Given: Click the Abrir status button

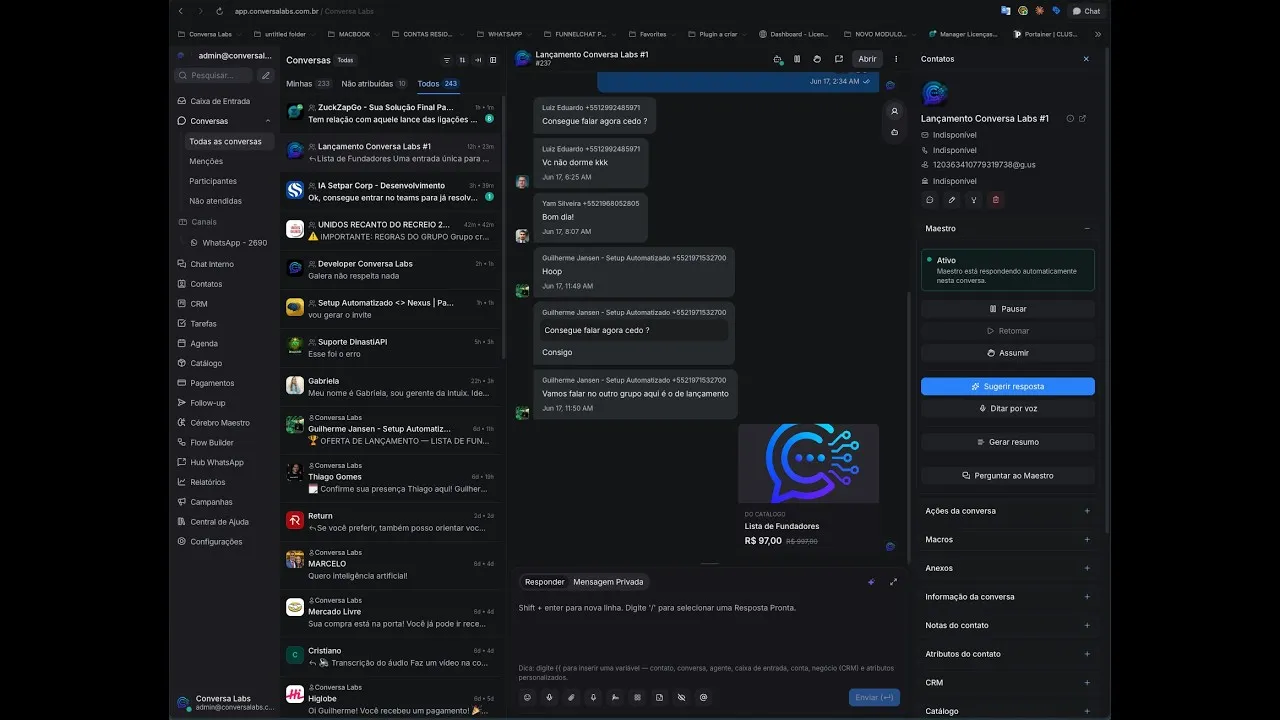Looking at the screenshot, I should click(x=867, y=59).
